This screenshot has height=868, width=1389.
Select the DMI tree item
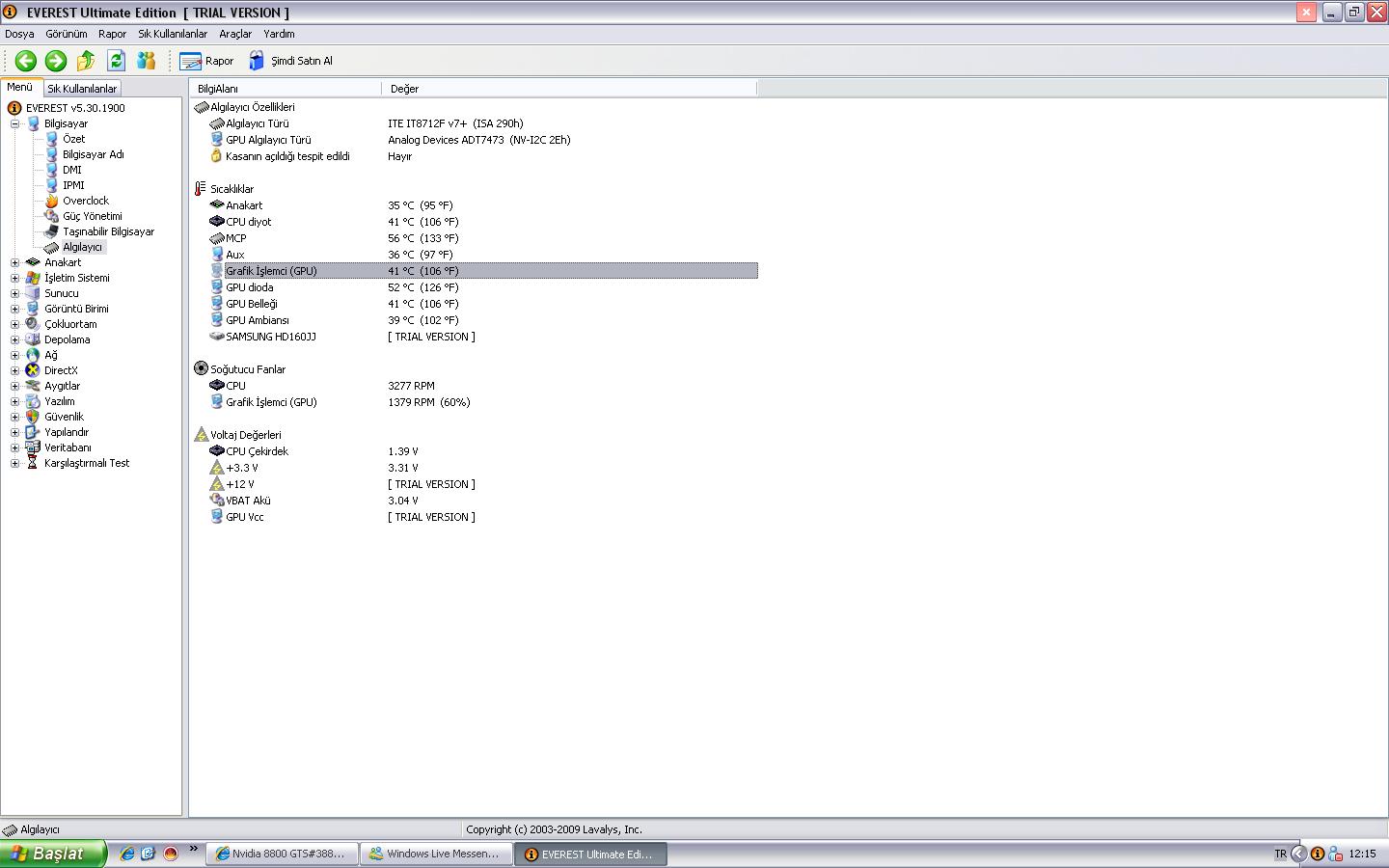72,170
